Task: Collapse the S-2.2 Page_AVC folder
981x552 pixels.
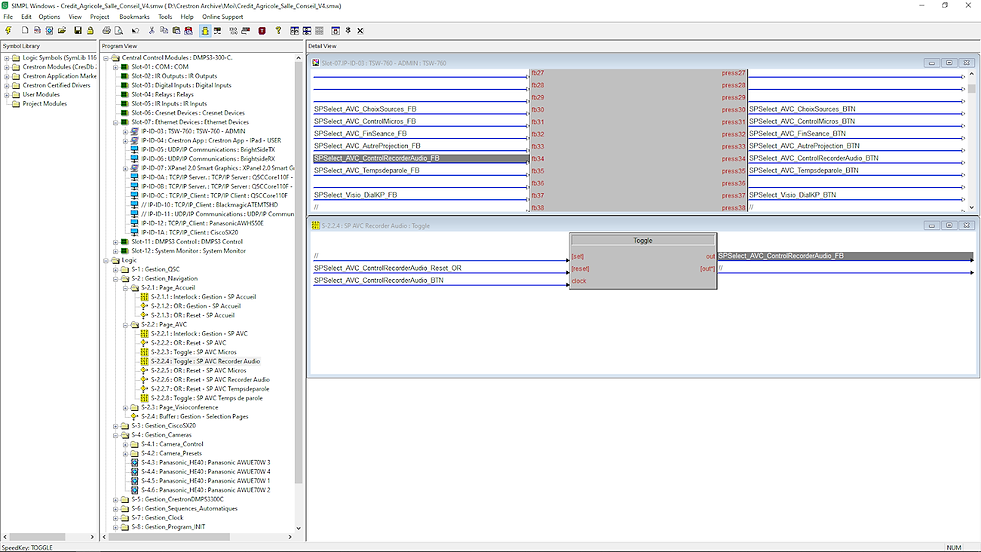Action: [x=126, y=325]
